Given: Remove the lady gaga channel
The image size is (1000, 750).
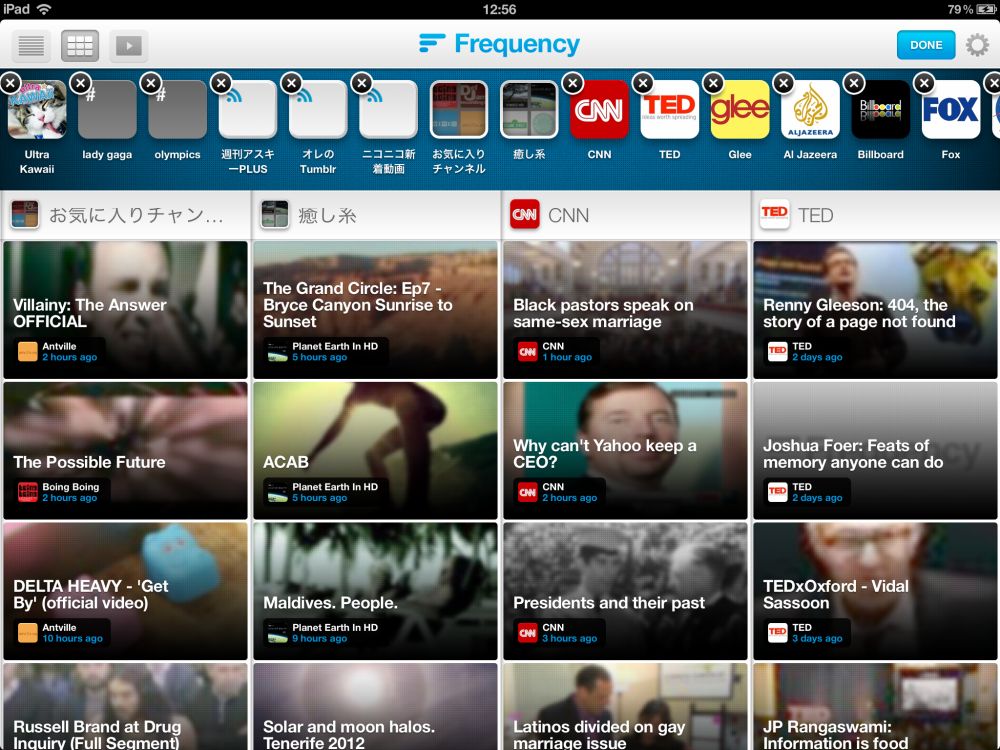Looking at the screenshot, I should click(x=80, y=83).
